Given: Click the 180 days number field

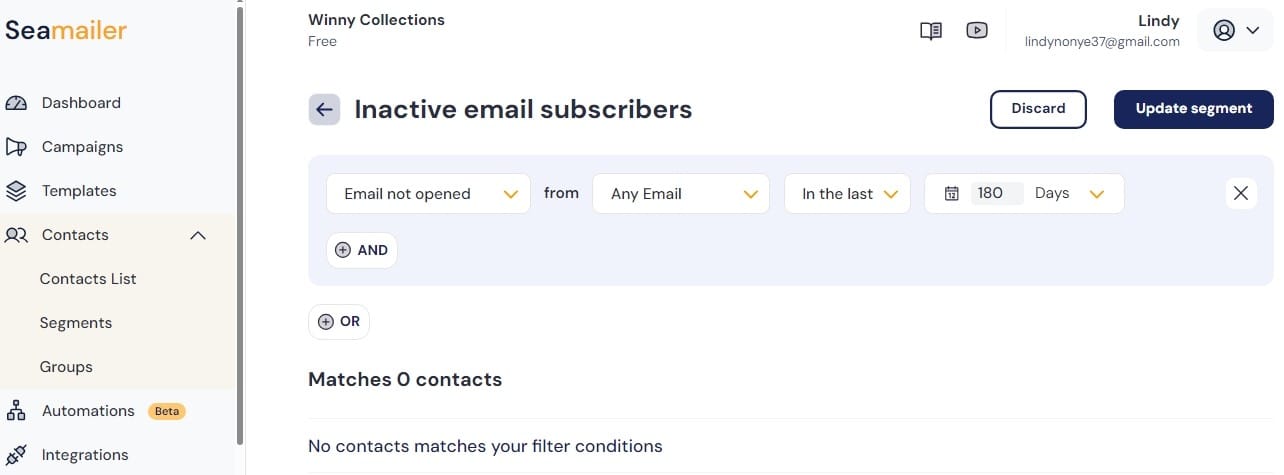Looking at the screenshot, I should [x=996, y=193].
